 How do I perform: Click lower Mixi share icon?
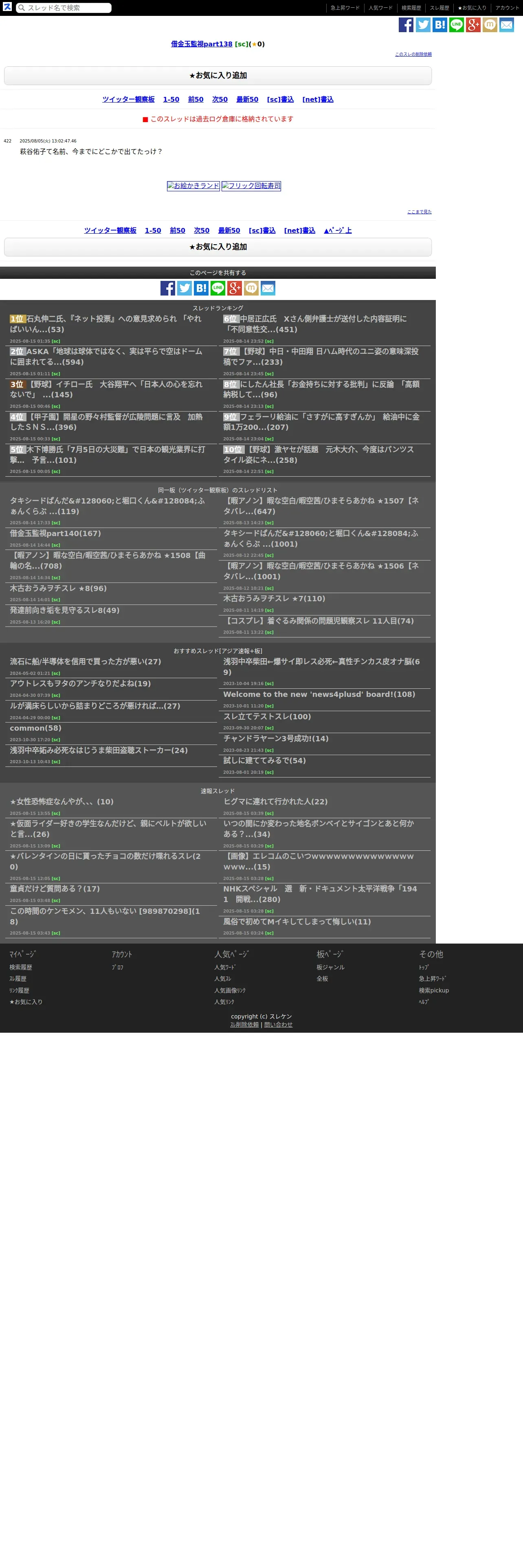click(251, 288)
